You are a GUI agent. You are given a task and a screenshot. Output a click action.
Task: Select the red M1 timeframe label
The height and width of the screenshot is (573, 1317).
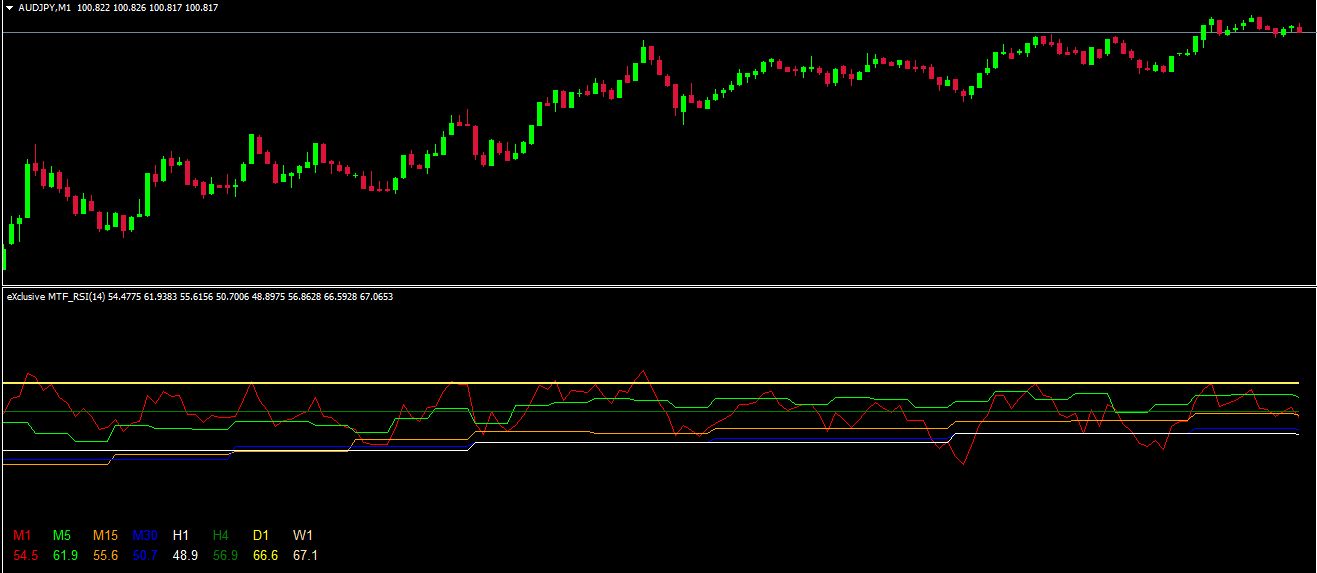[x=22, y=536]
